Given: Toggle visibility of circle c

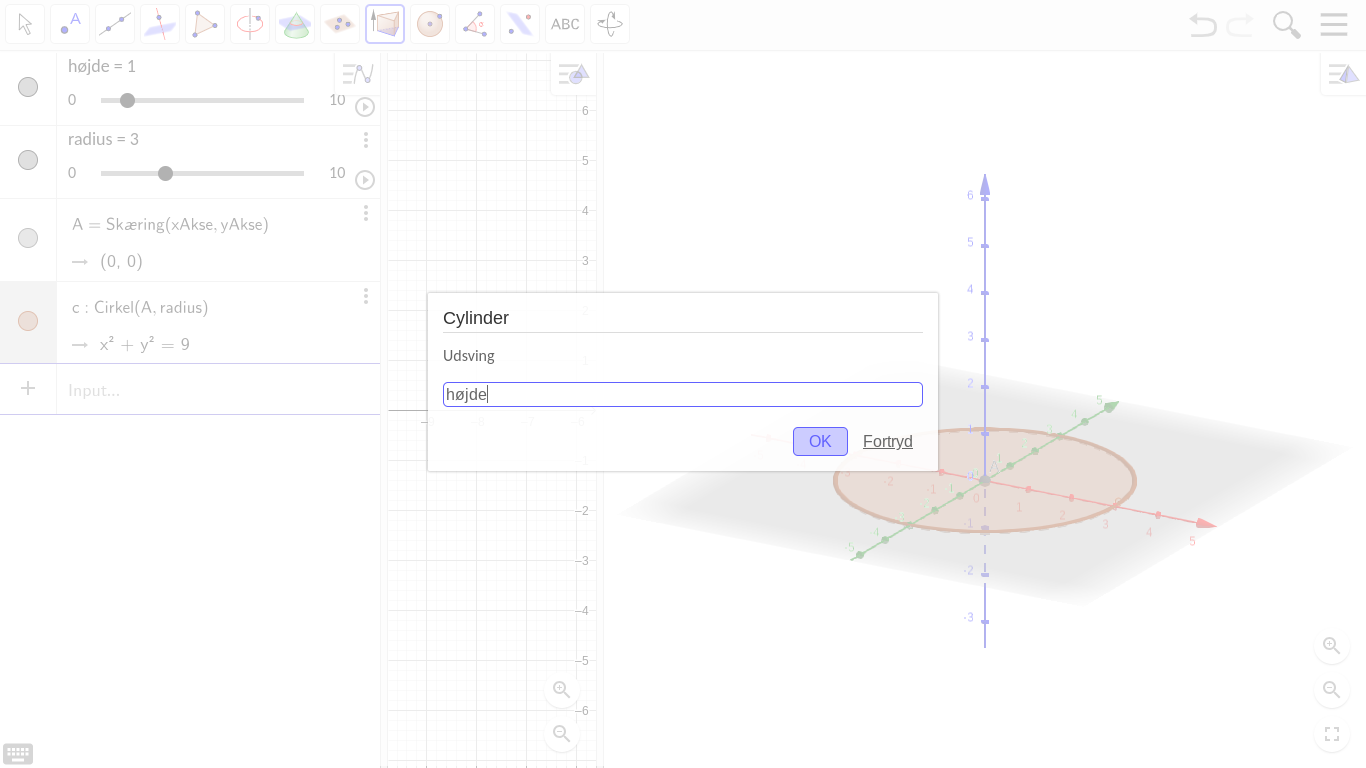Looking at the screenshot, I should tap(28, 321).
